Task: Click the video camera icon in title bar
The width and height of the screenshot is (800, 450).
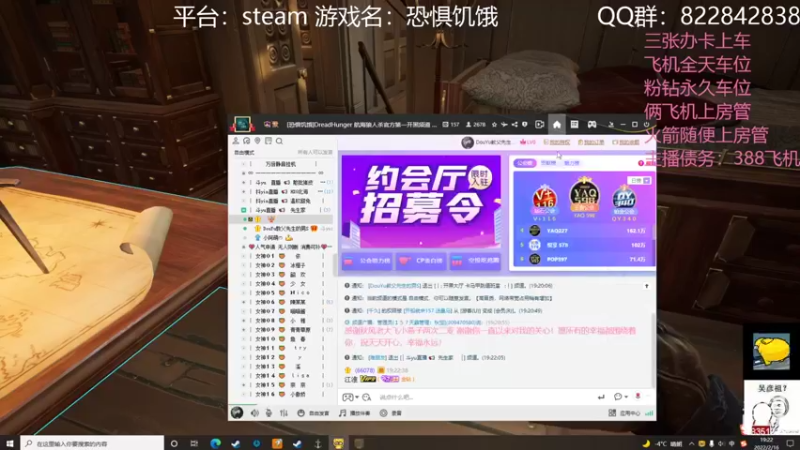Action: [539, 124]
